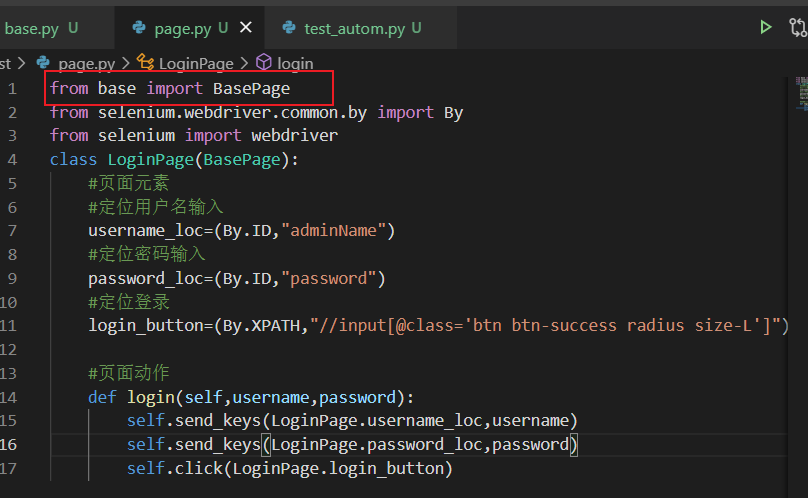Click the minimap at editor right edge

pos(802,93)
